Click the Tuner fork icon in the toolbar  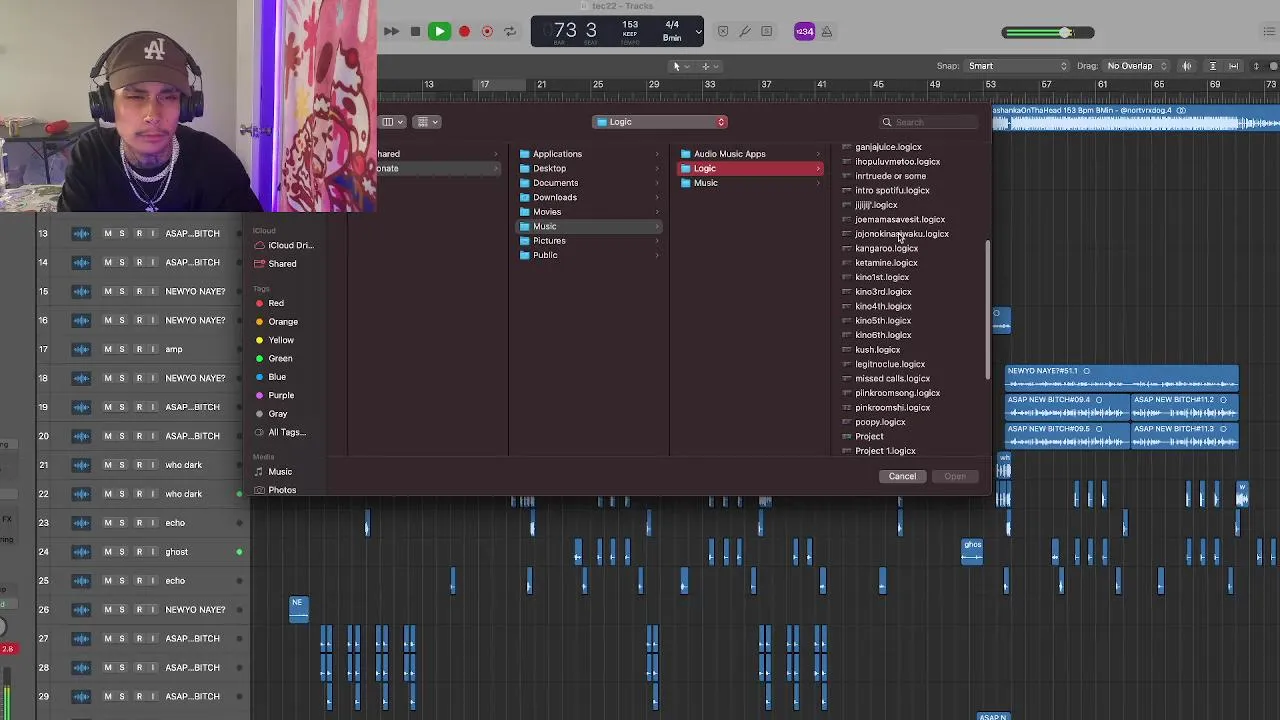pos(745,31)
